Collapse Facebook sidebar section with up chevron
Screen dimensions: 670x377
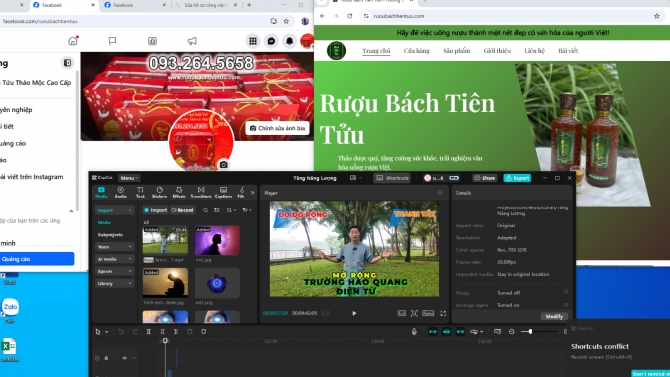click(71, 211)
